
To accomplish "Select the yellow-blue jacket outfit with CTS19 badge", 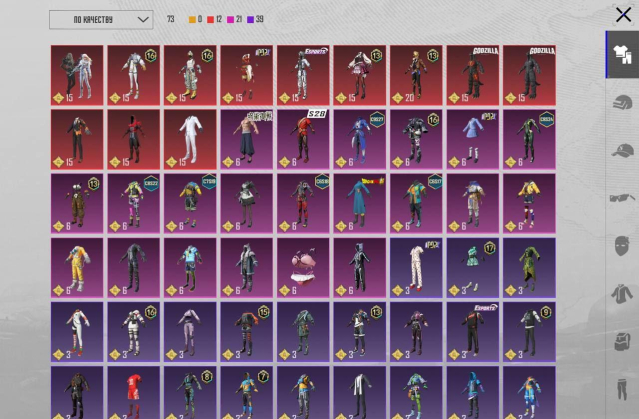I will tap(190, 203).
